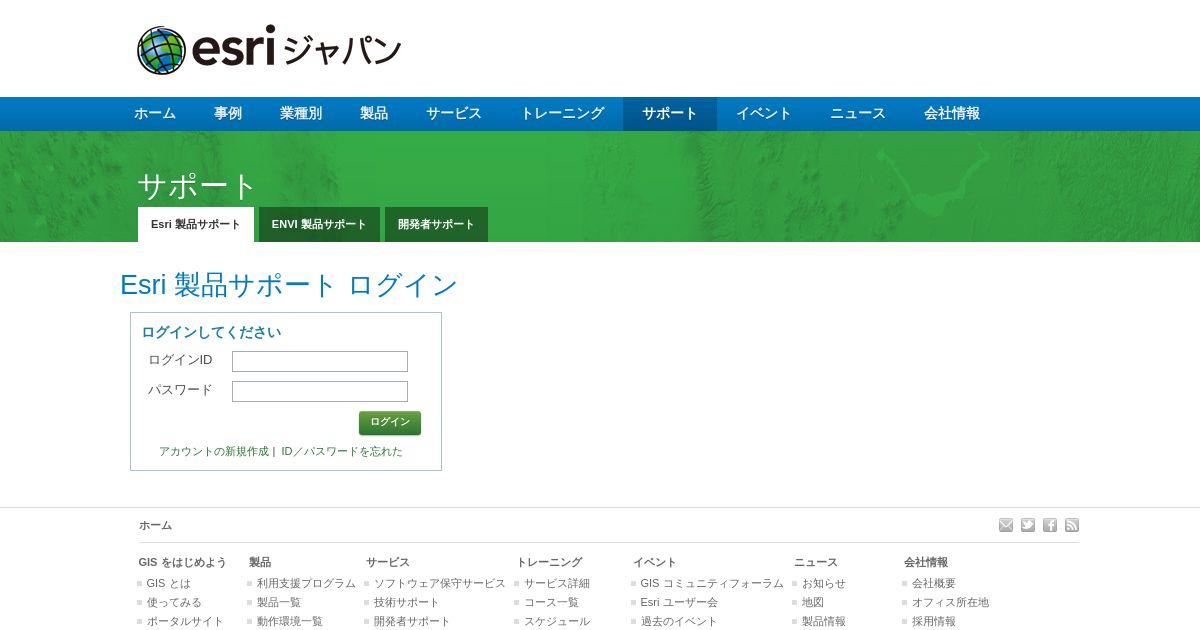Open the footer 採用情報 link
Image resolution: width=1200 pixels, height=630 pixels.
[934, 621]
